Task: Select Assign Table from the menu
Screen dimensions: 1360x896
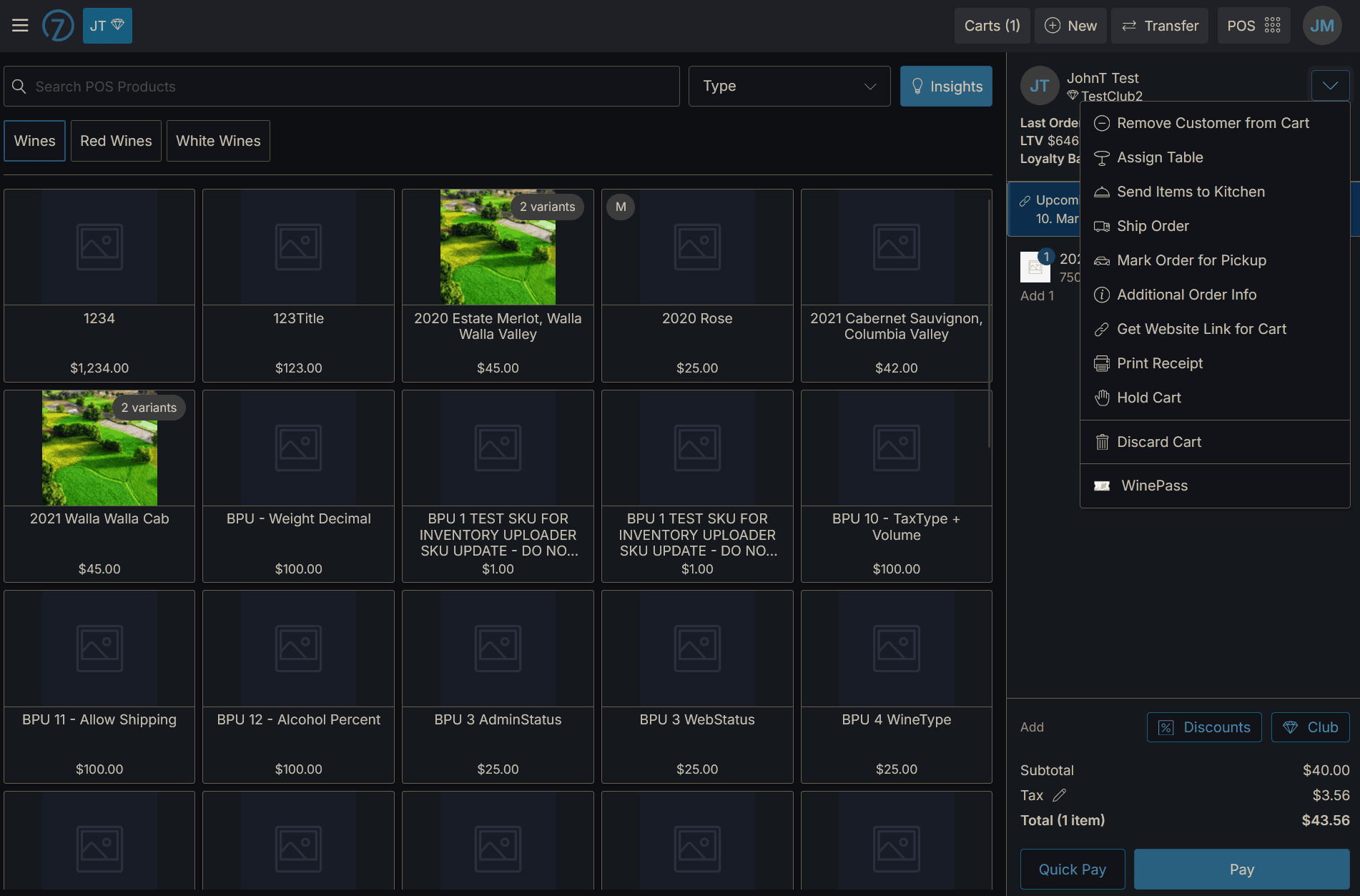Action: click(1160, 157)
